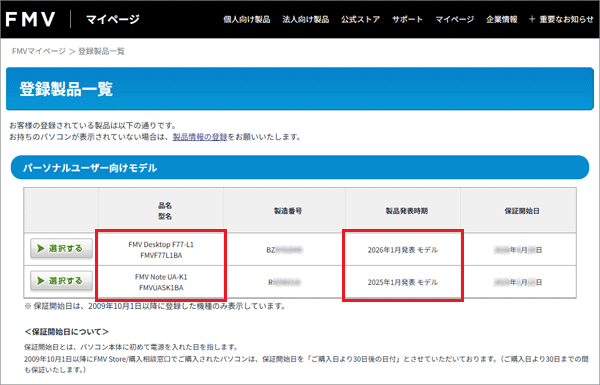Click 選択する for FMV Desktop F77-L1
This screenshot has height=385, width=600.
(x=61, y=249)
